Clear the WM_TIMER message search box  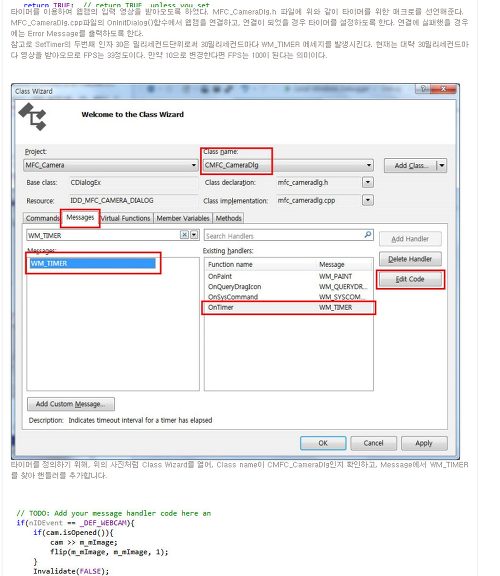184,235
